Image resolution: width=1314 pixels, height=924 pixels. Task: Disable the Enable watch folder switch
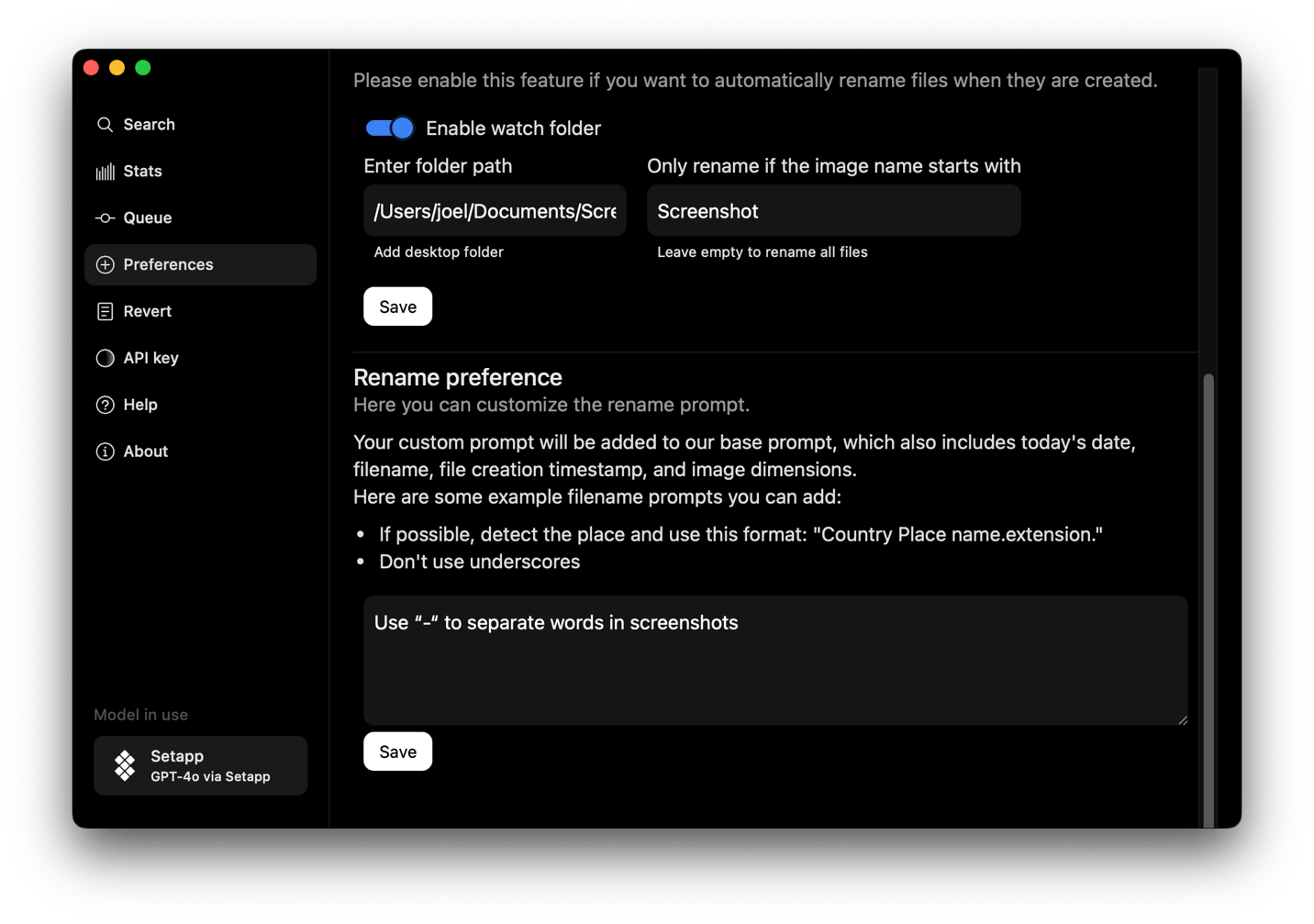point(389,128)
